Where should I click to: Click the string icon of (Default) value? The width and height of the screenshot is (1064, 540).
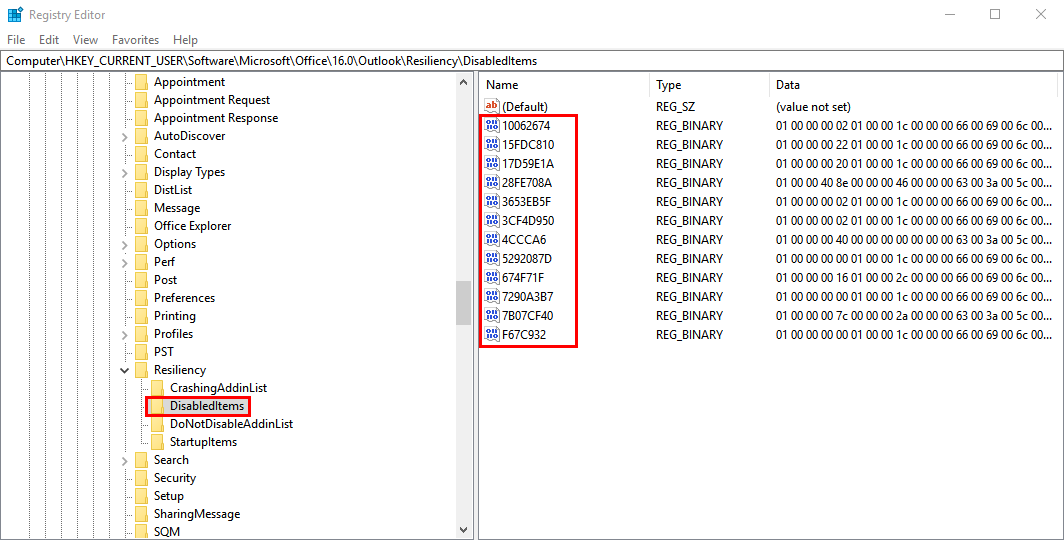tap(492, 107)
